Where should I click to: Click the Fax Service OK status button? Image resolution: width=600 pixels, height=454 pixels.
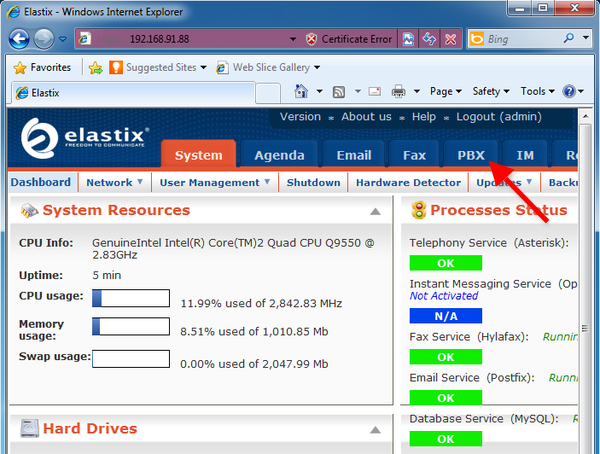(446, 357)
